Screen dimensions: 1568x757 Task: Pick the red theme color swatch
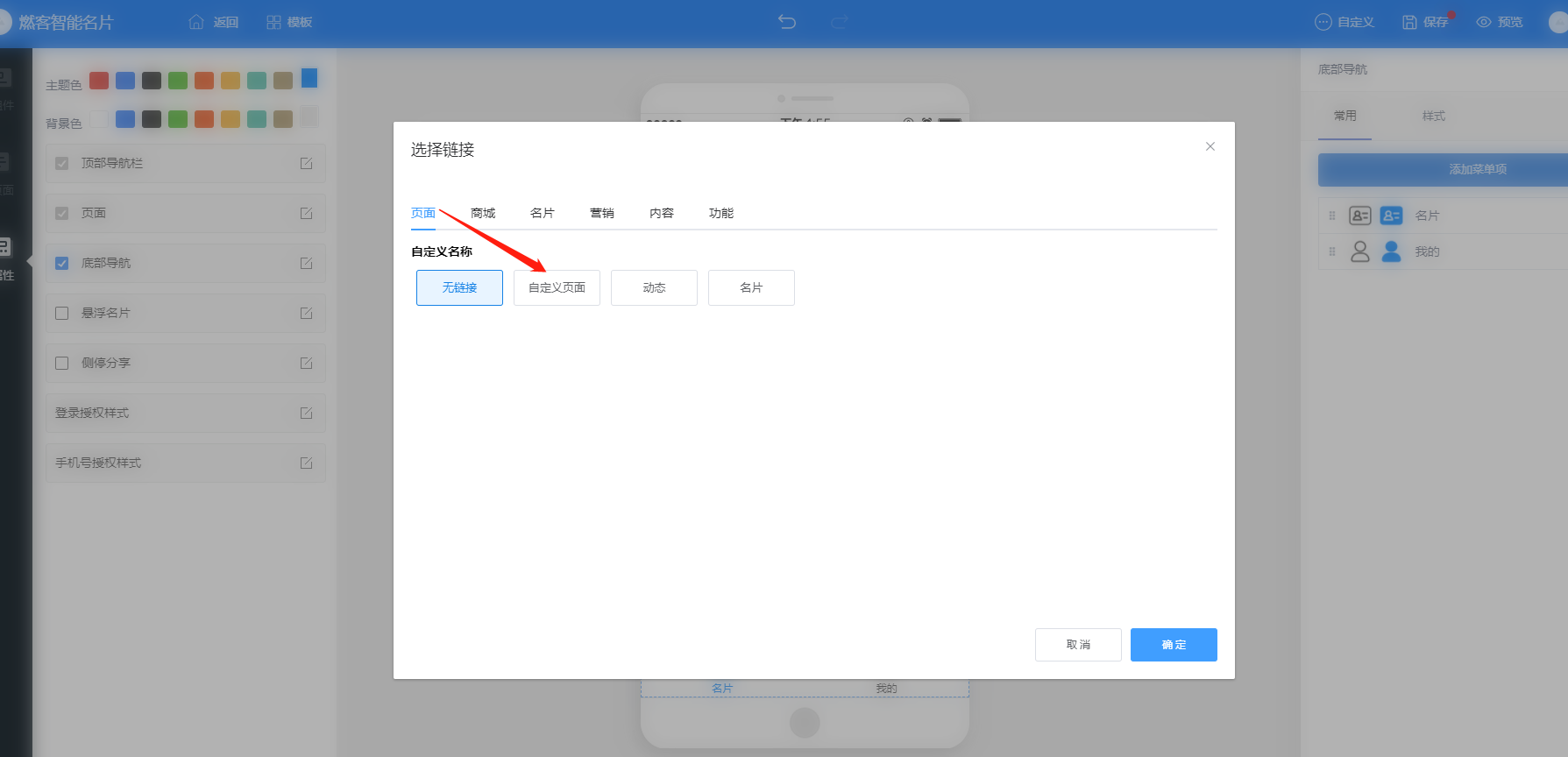[x=99, y=81]
